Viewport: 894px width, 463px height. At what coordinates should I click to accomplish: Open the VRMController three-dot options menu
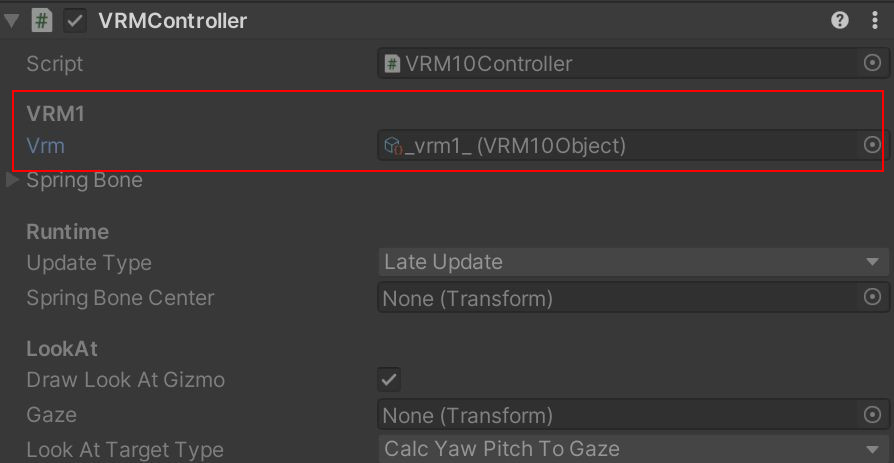coord(875,21)
